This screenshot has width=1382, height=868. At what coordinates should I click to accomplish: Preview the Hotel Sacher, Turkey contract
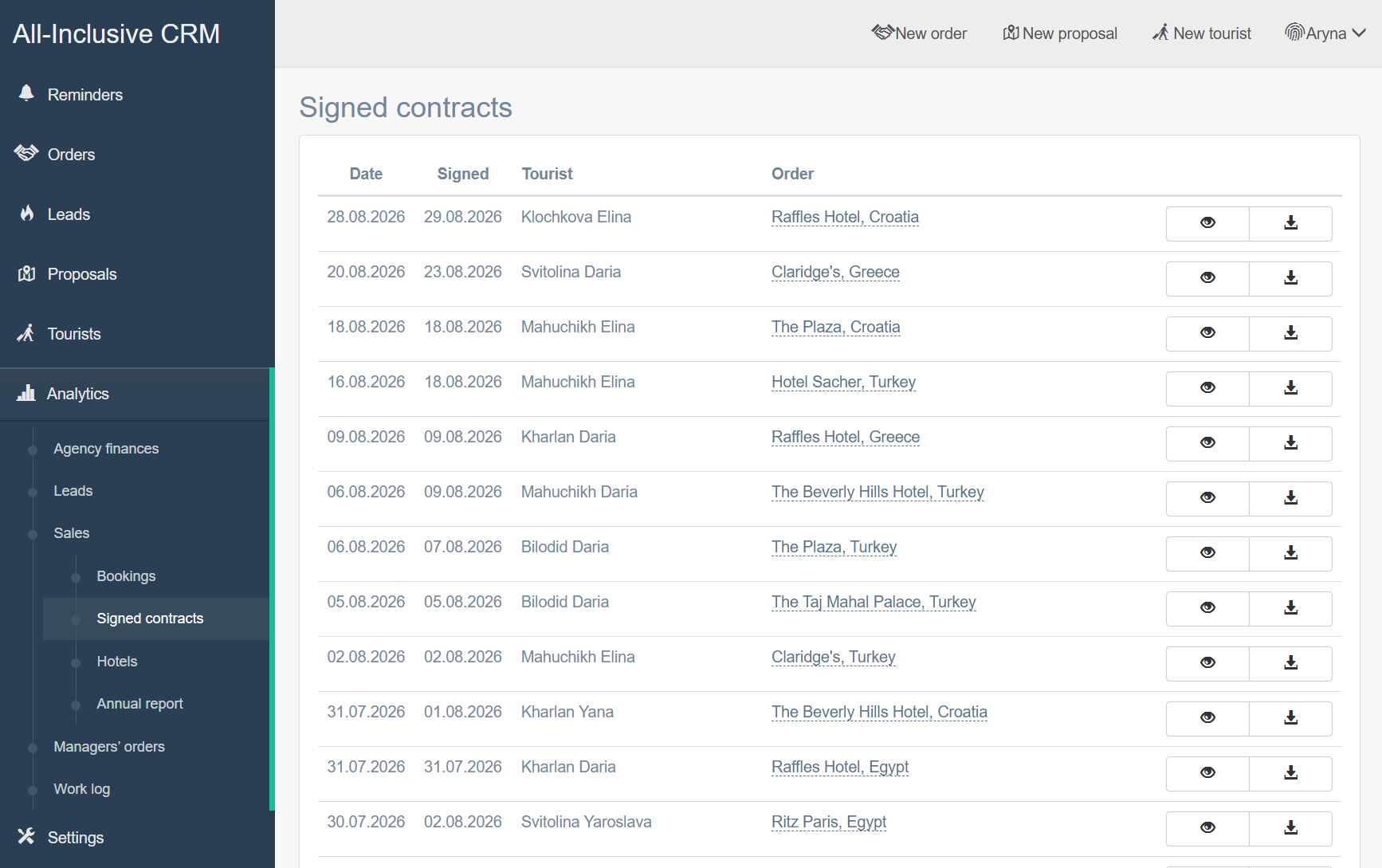click(1207, 388)
